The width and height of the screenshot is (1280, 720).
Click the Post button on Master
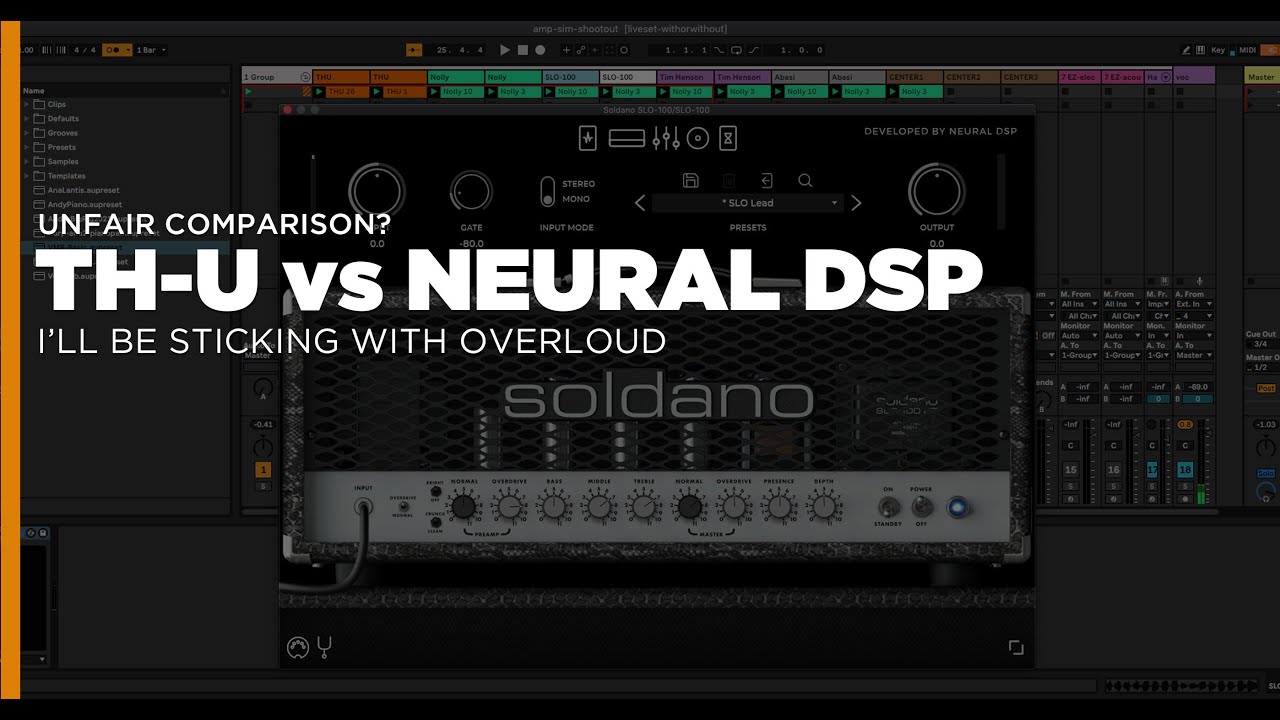pyautogui.click(x=1266, y=387)
